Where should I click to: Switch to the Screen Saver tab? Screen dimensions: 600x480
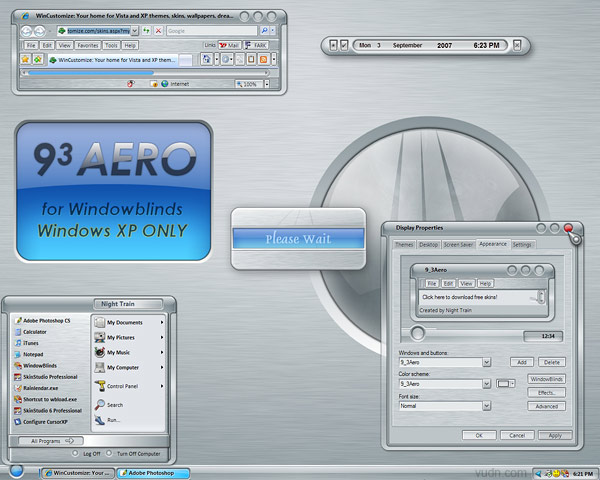458,245
